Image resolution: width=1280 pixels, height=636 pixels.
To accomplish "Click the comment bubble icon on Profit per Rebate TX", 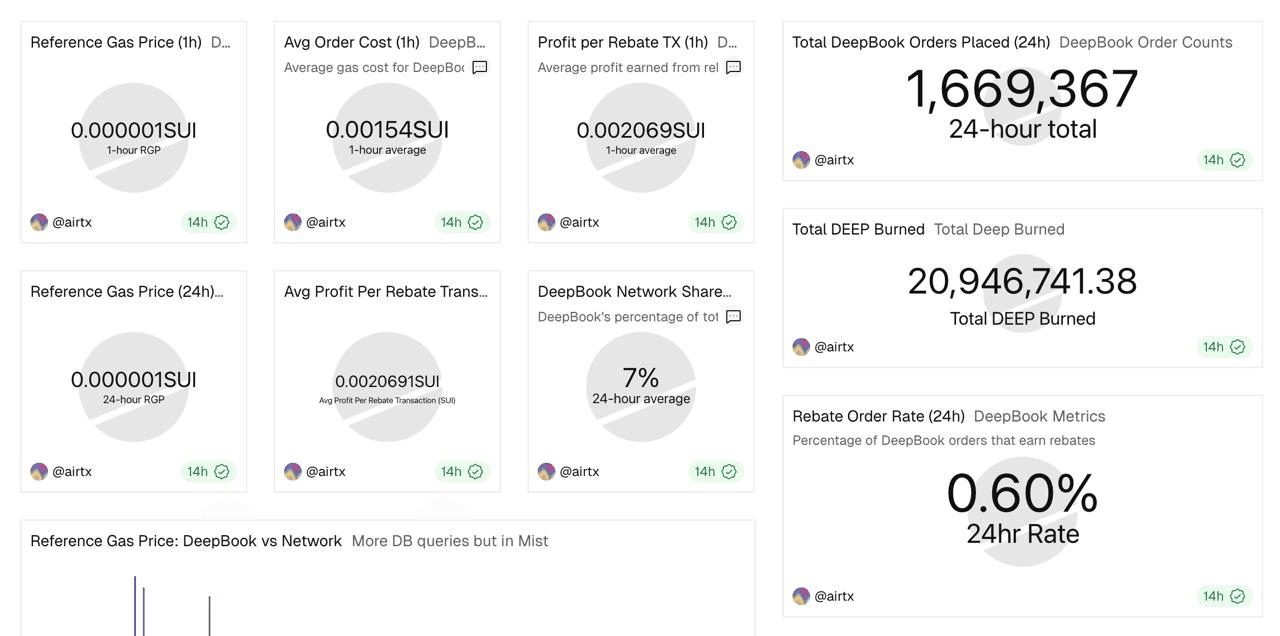I will pyautogui.click(x=734, y=67).
